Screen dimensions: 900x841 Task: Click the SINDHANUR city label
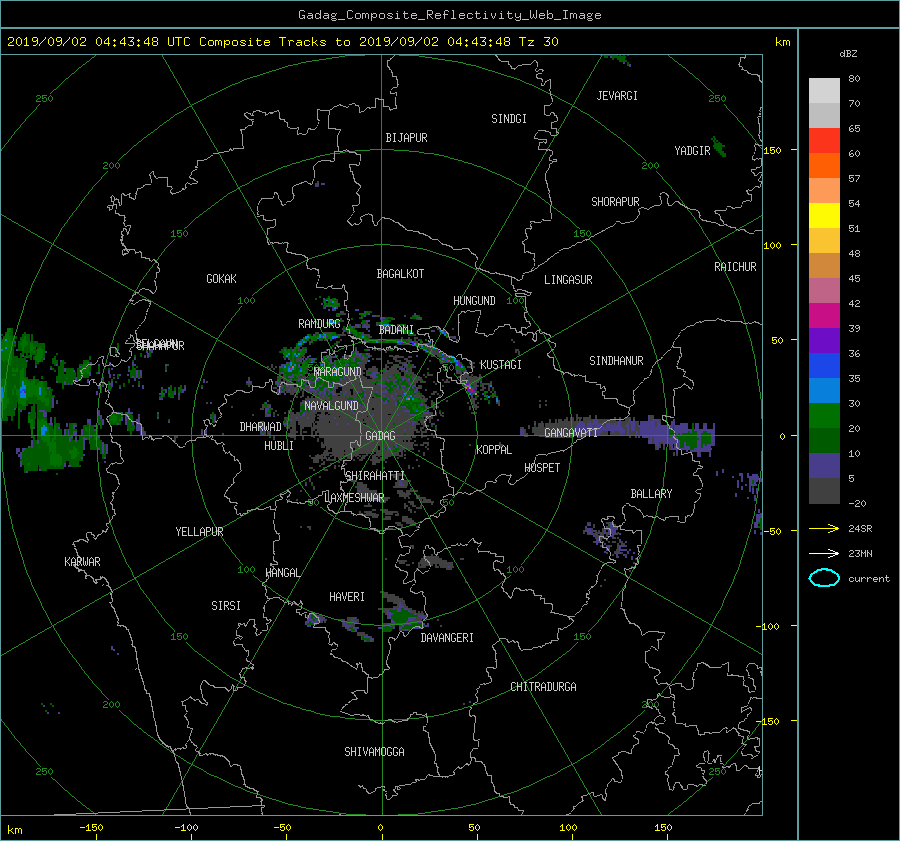(x=616, y=361)
